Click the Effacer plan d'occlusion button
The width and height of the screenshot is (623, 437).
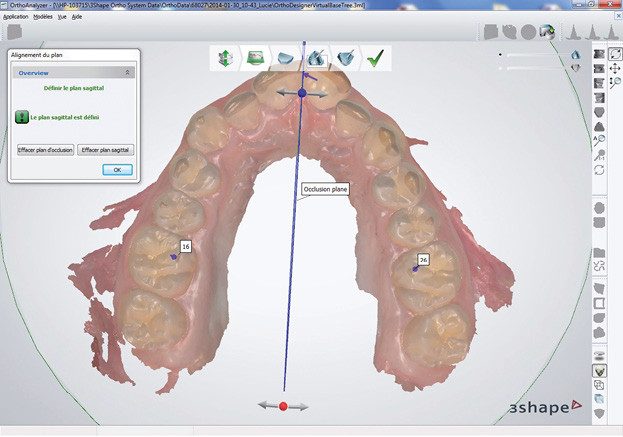tap(44, 149)
